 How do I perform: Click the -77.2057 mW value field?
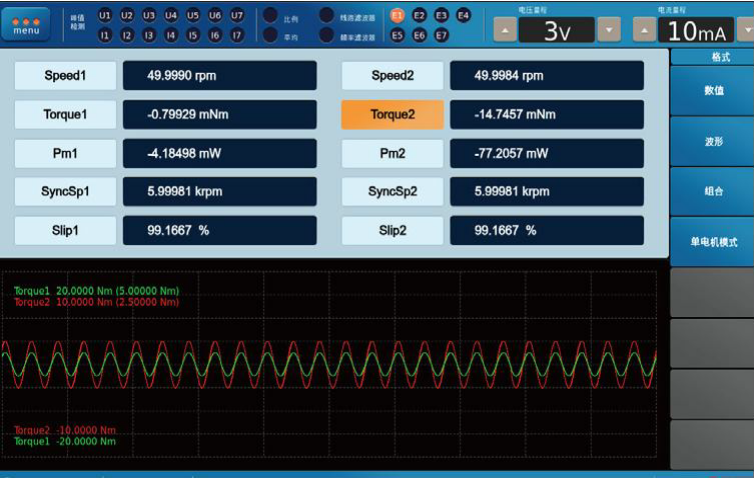coord(547,154)
